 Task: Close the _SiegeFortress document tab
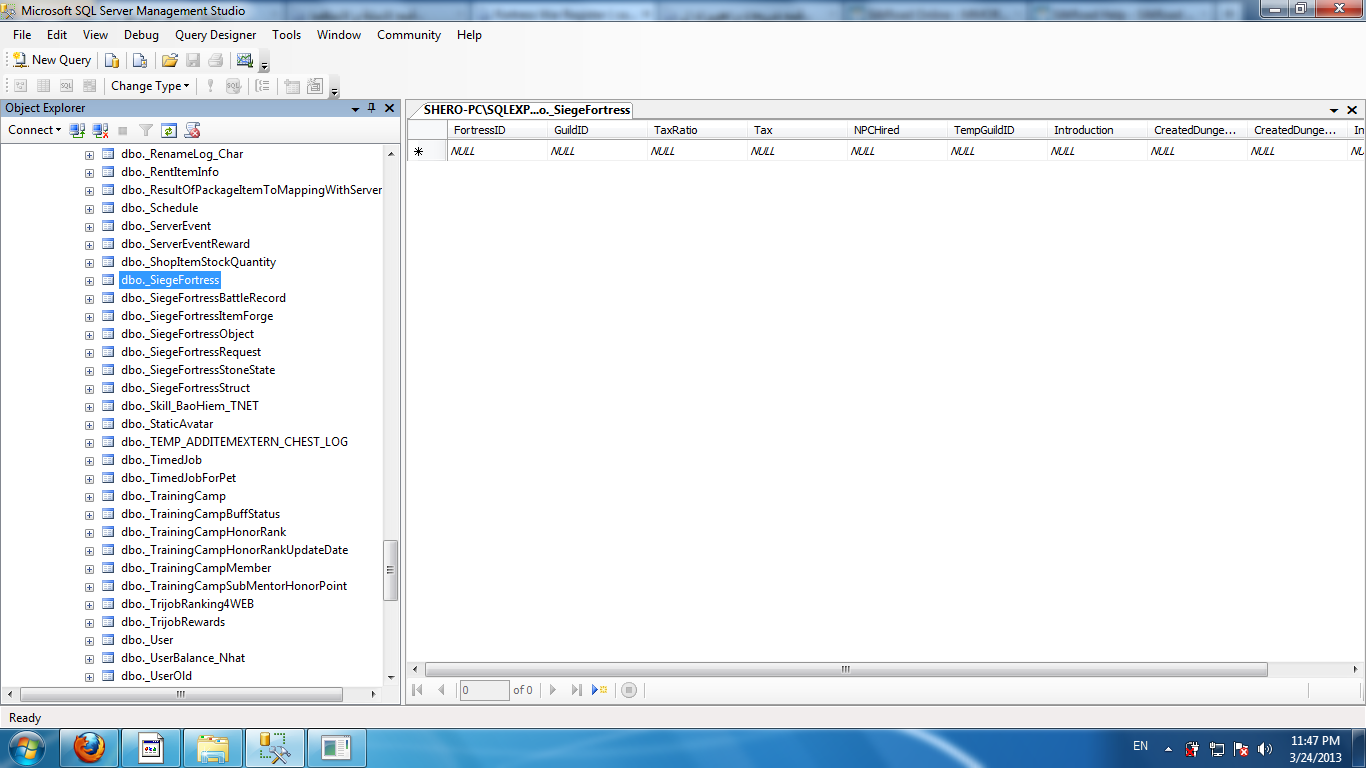coord(1352,110)
